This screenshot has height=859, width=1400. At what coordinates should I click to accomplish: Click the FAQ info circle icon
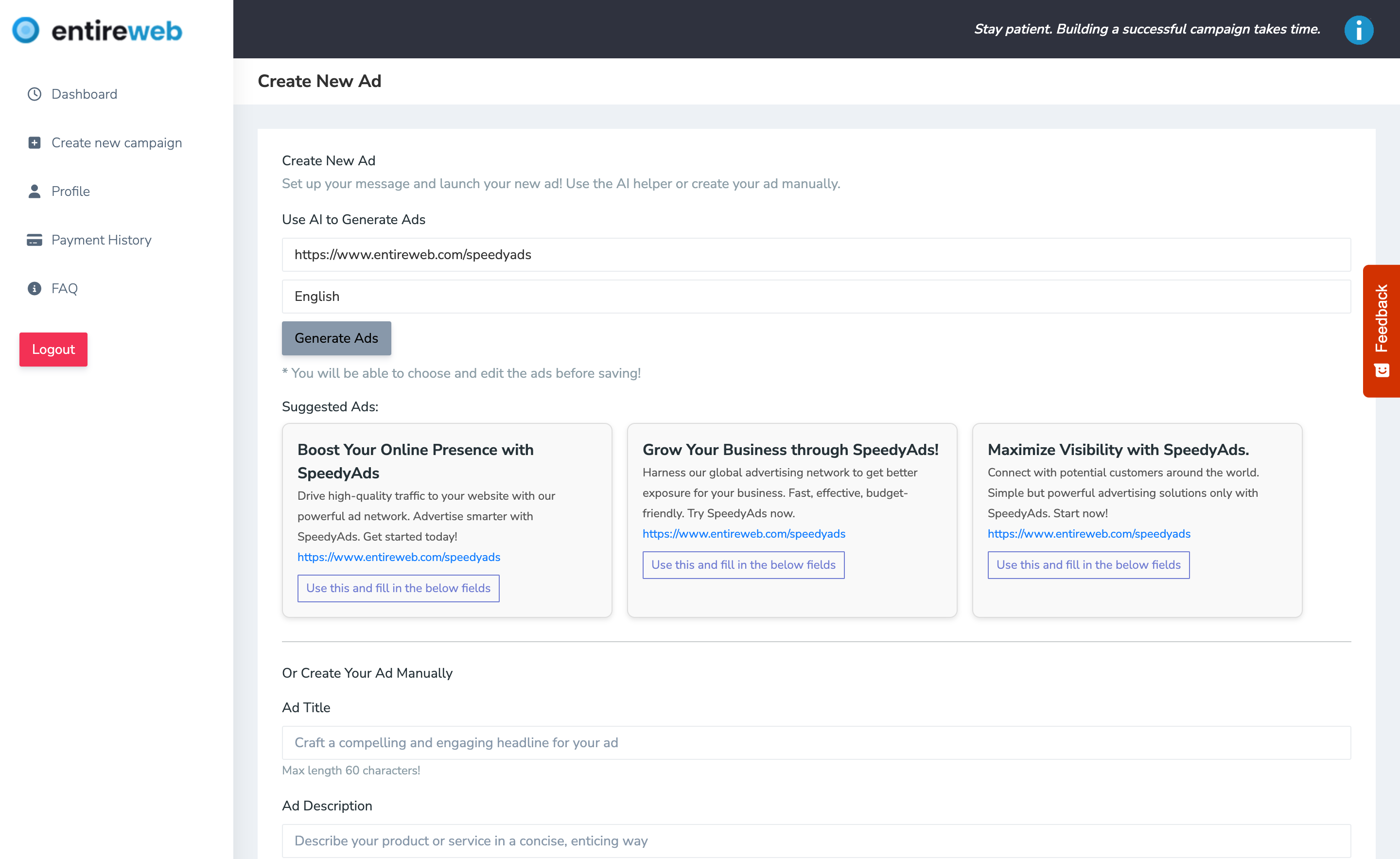point(35,289)
